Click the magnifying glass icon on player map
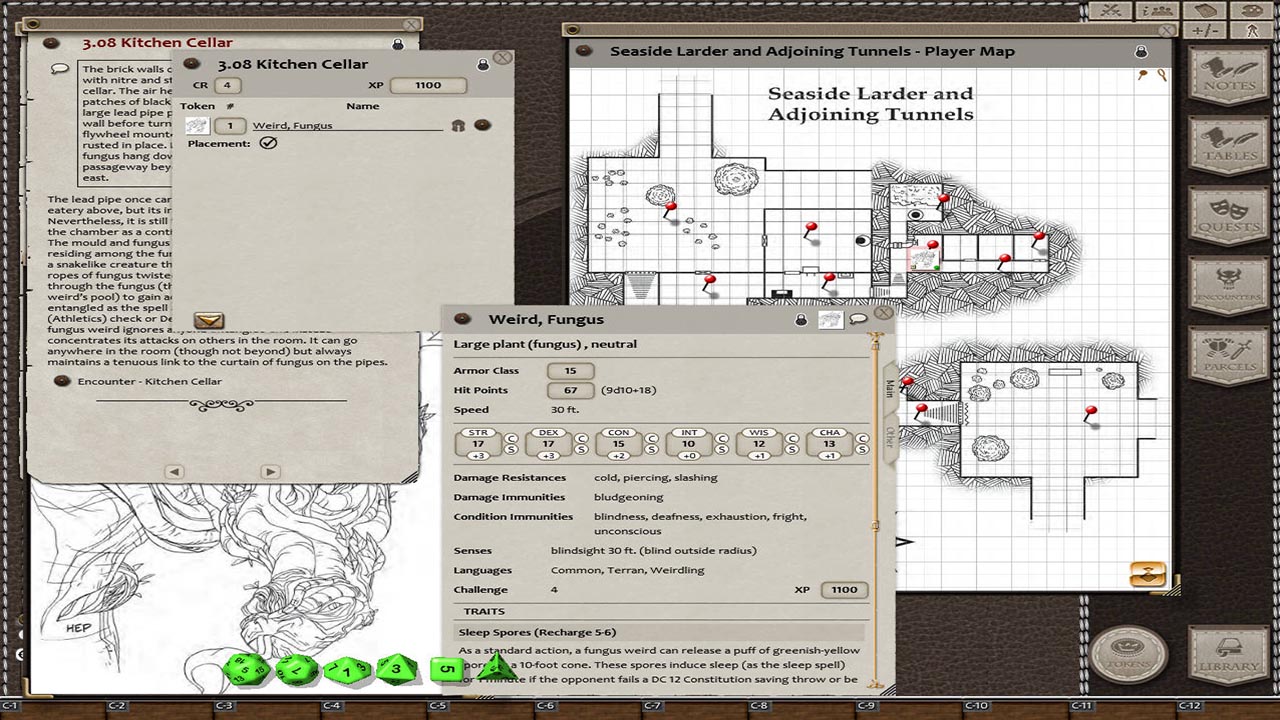Image resolution: width=1280 pixels, height=720 pixels. pyautogui.click(x=1162, y=75)
